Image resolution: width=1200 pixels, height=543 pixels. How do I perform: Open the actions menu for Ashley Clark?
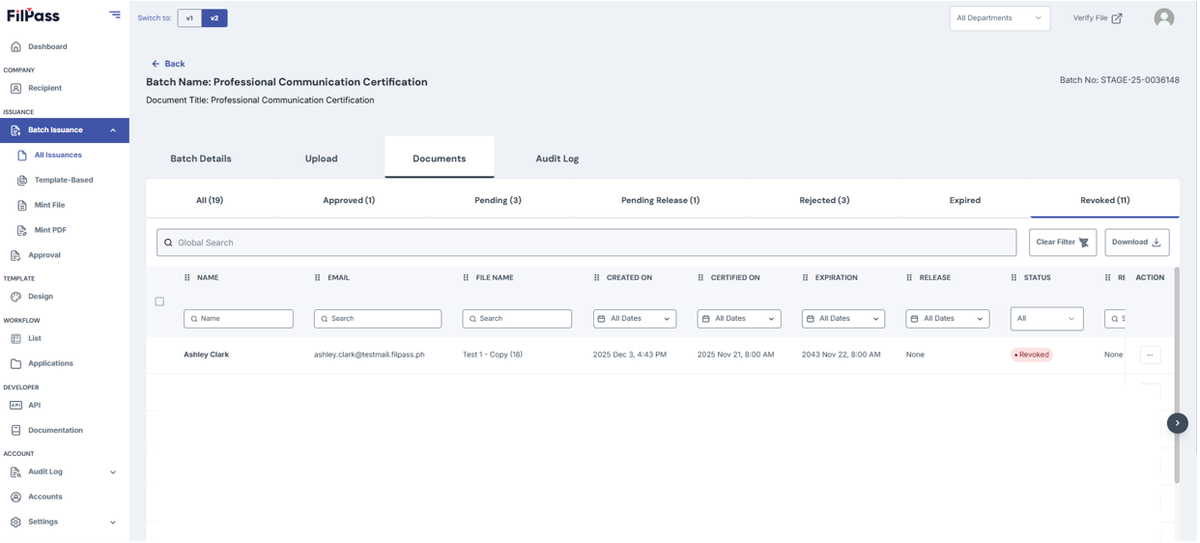(x=1150, y=355)
